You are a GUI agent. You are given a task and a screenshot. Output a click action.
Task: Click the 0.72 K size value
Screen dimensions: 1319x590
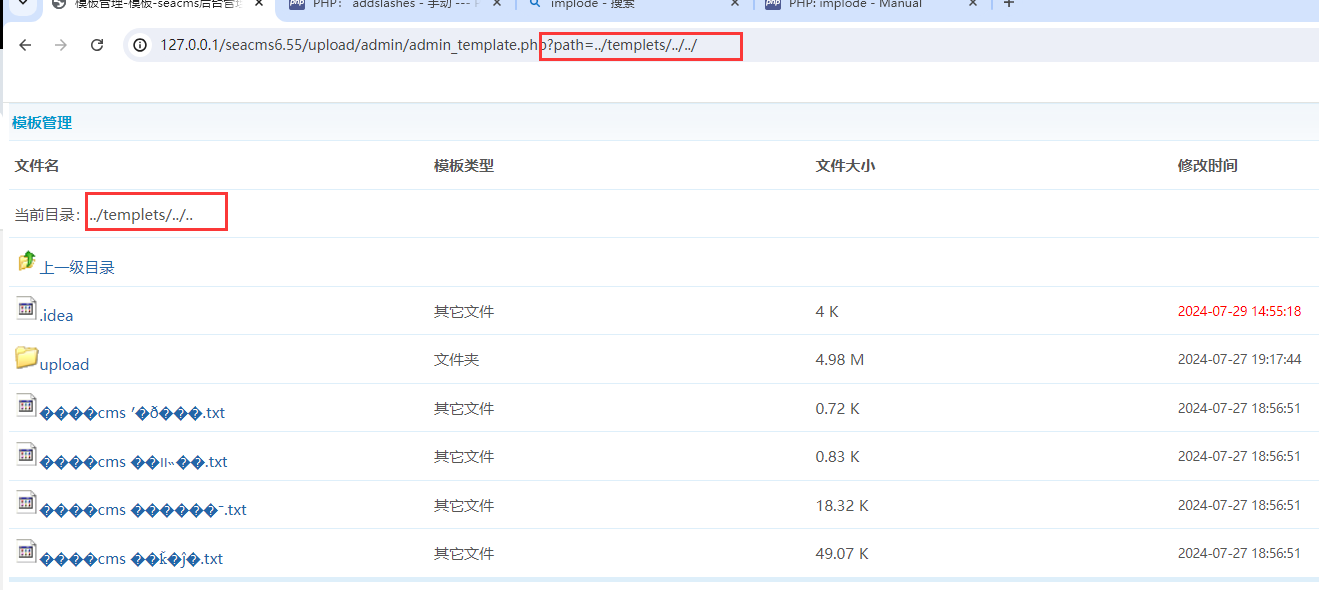[838, 409]
